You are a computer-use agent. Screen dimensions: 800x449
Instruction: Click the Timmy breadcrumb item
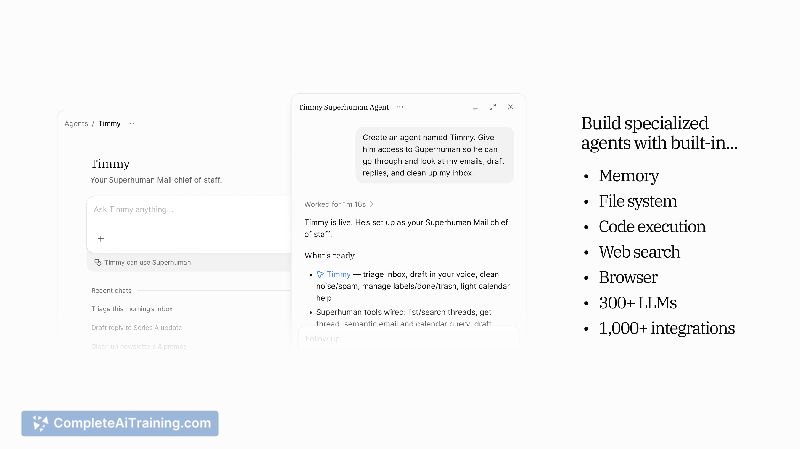(x=109, y=124)
